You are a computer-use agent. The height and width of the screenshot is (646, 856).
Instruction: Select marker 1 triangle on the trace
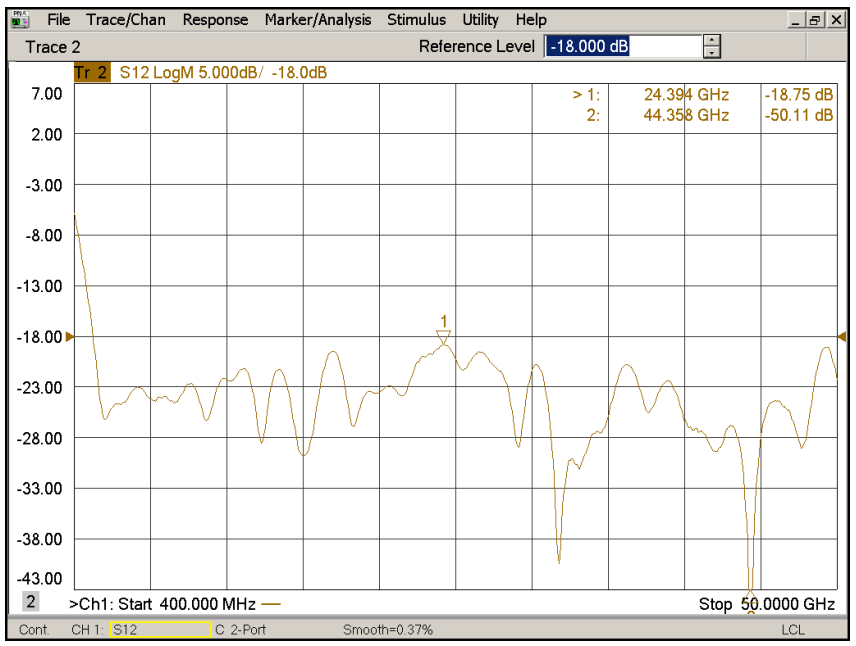444,337
